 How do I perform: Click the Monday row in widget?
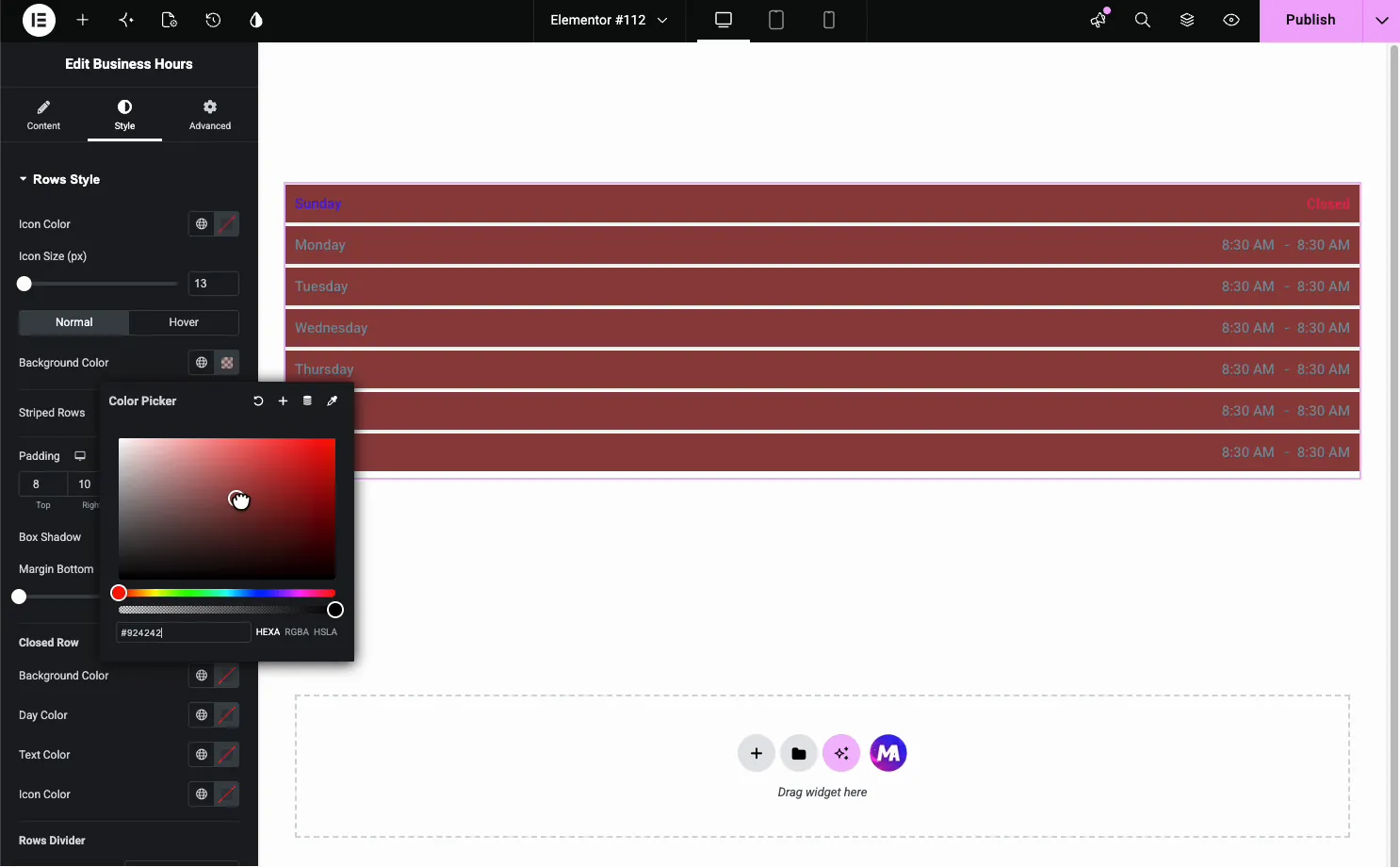coord(822,245)
